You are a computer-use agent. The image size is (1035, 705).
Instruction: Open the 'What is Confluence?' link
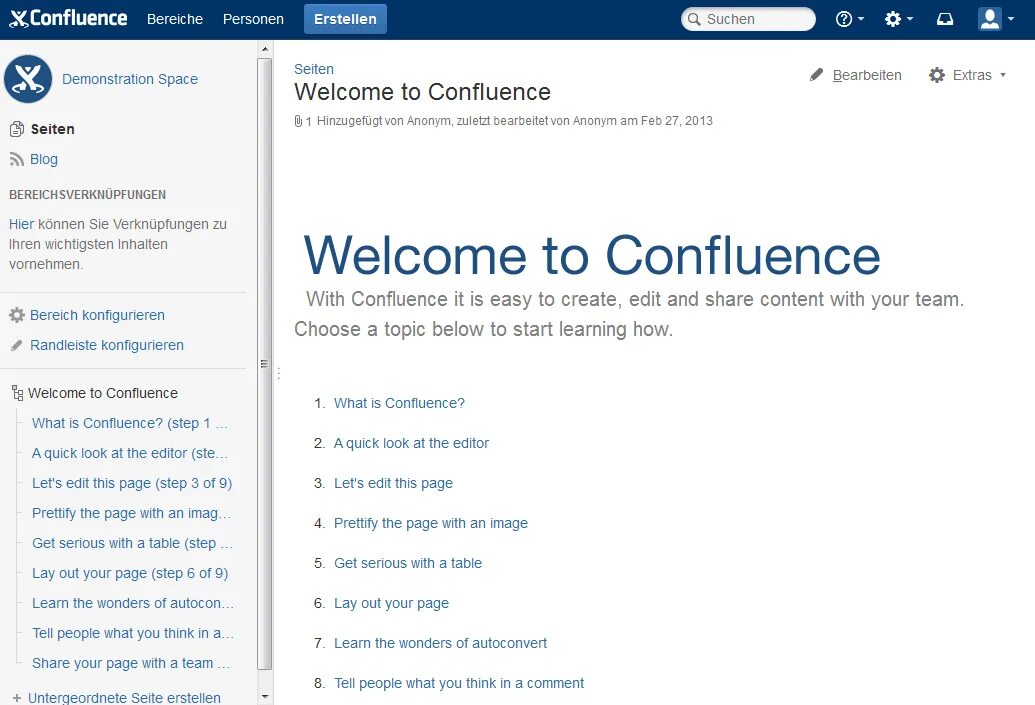click(398, 403)
